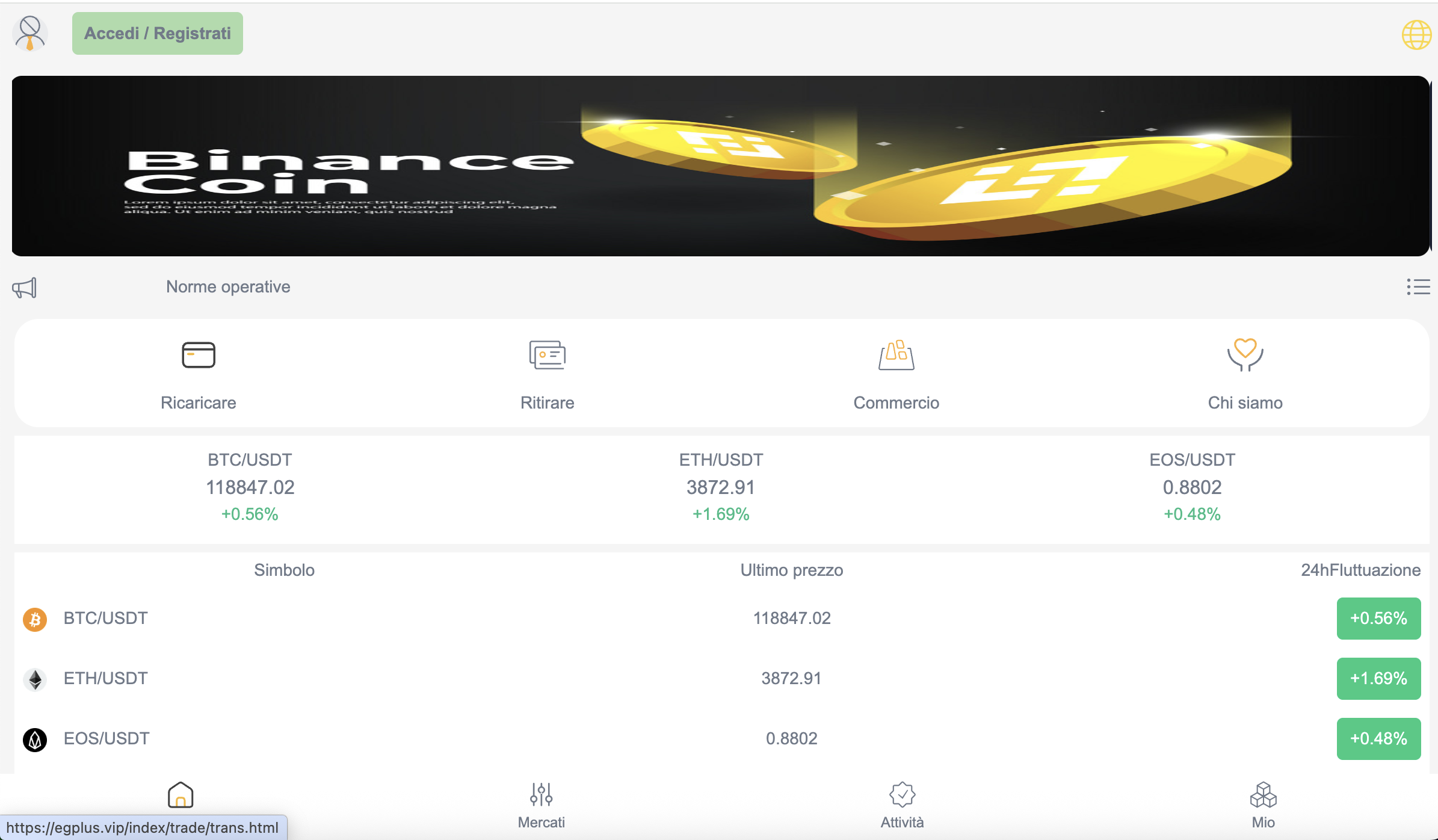Click the user avatar icon
This screenshot has width=1438, height=840.
click(x=29, y=33)
